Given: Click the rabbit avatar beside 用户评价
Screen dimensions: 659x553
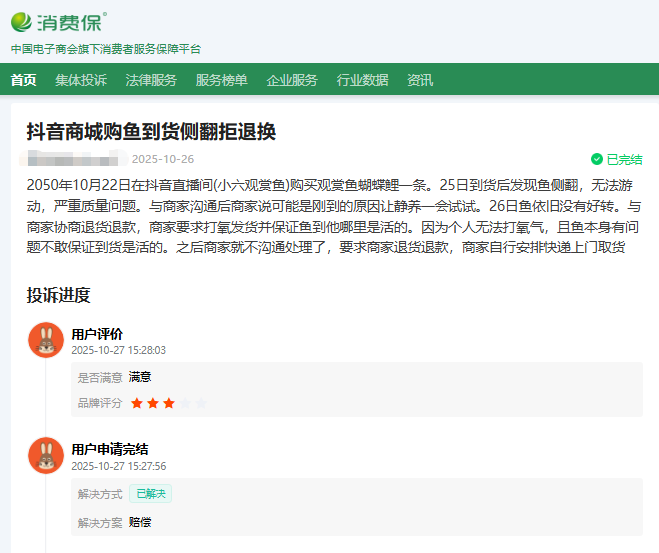Looking at the screenshot, I should [x=46, y=340].
